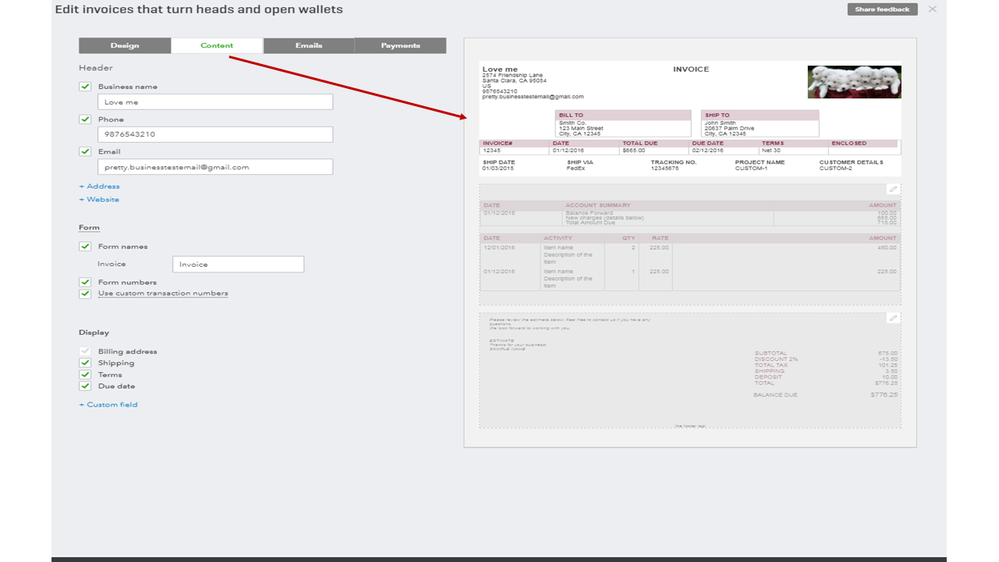Toggle the Shipping checkbox
This screenshot has height=562, width=999.
coord(85,363)
